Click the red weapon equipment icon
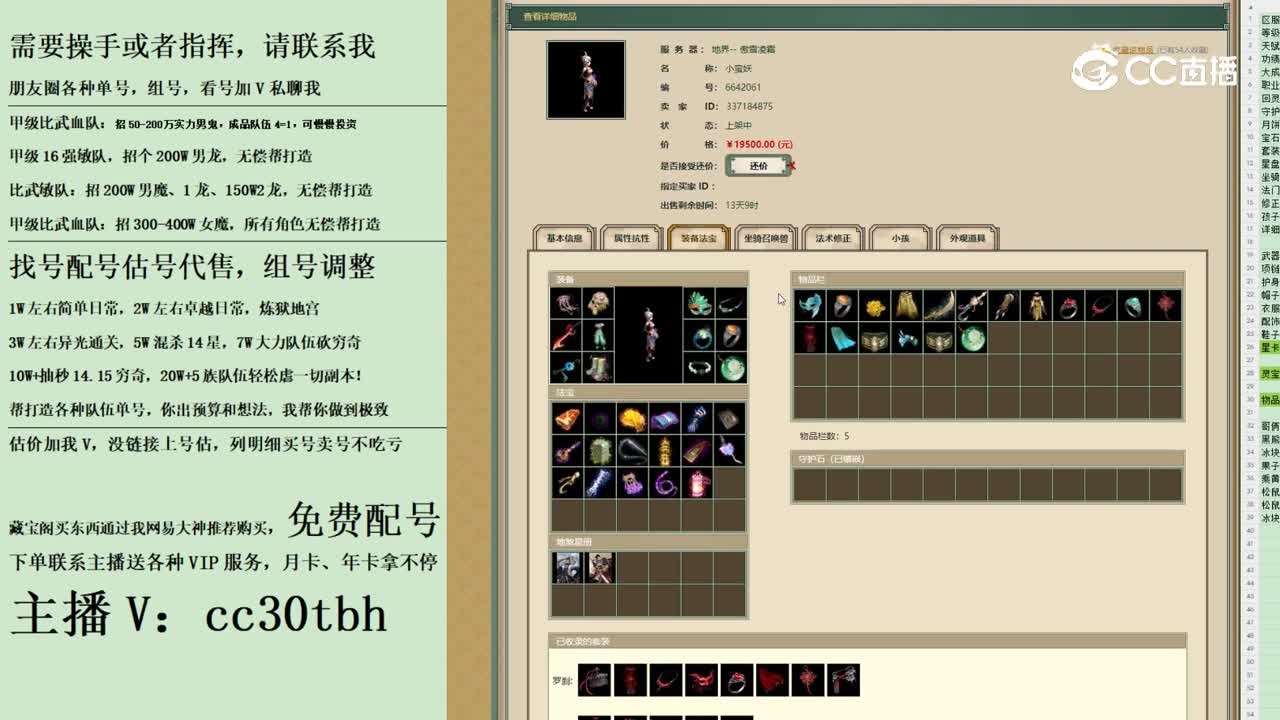The image size is (1280, 720). click(566, 336)
